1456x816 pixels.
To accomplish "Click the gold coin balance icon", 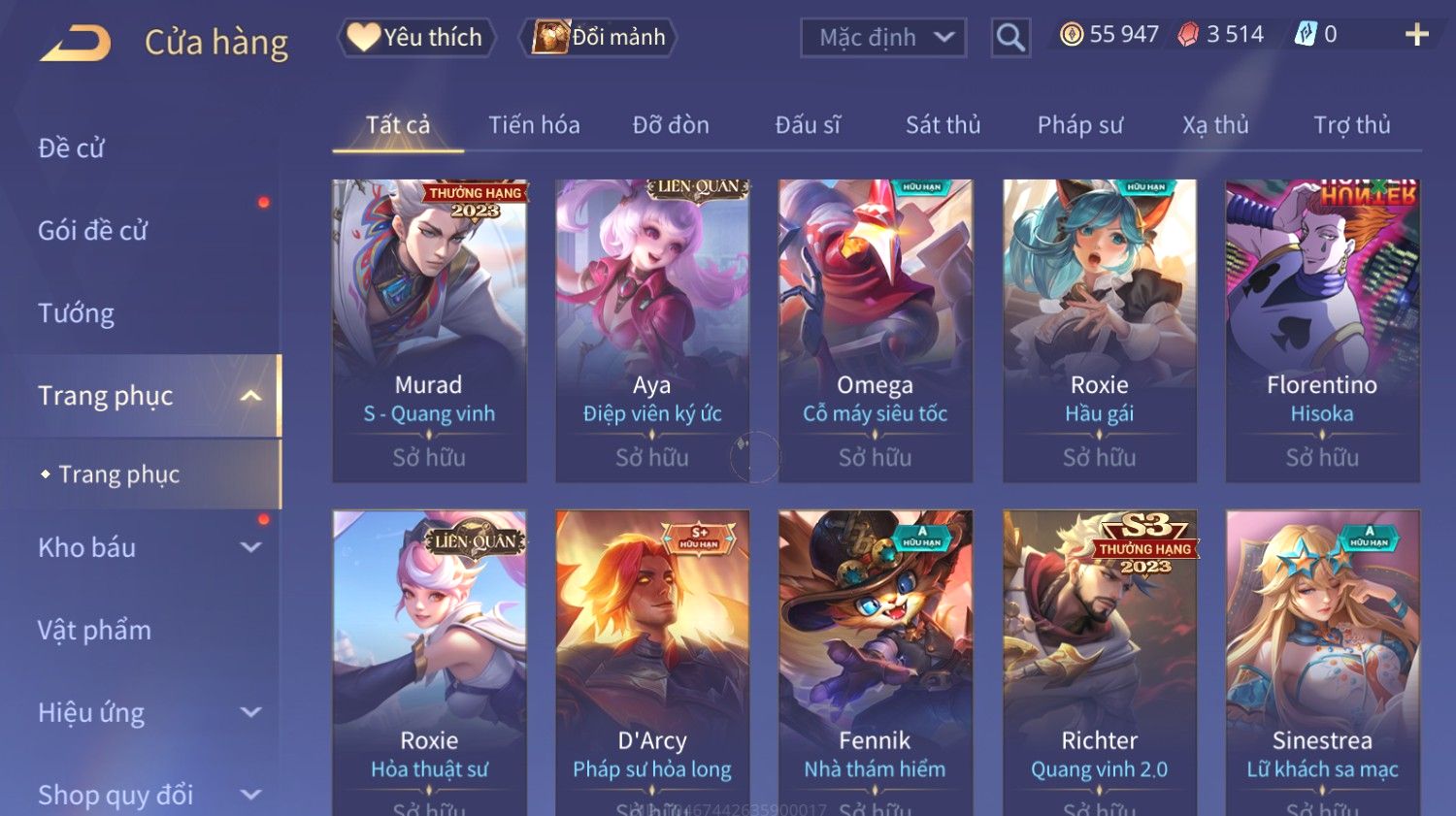I will [1072, 35].
